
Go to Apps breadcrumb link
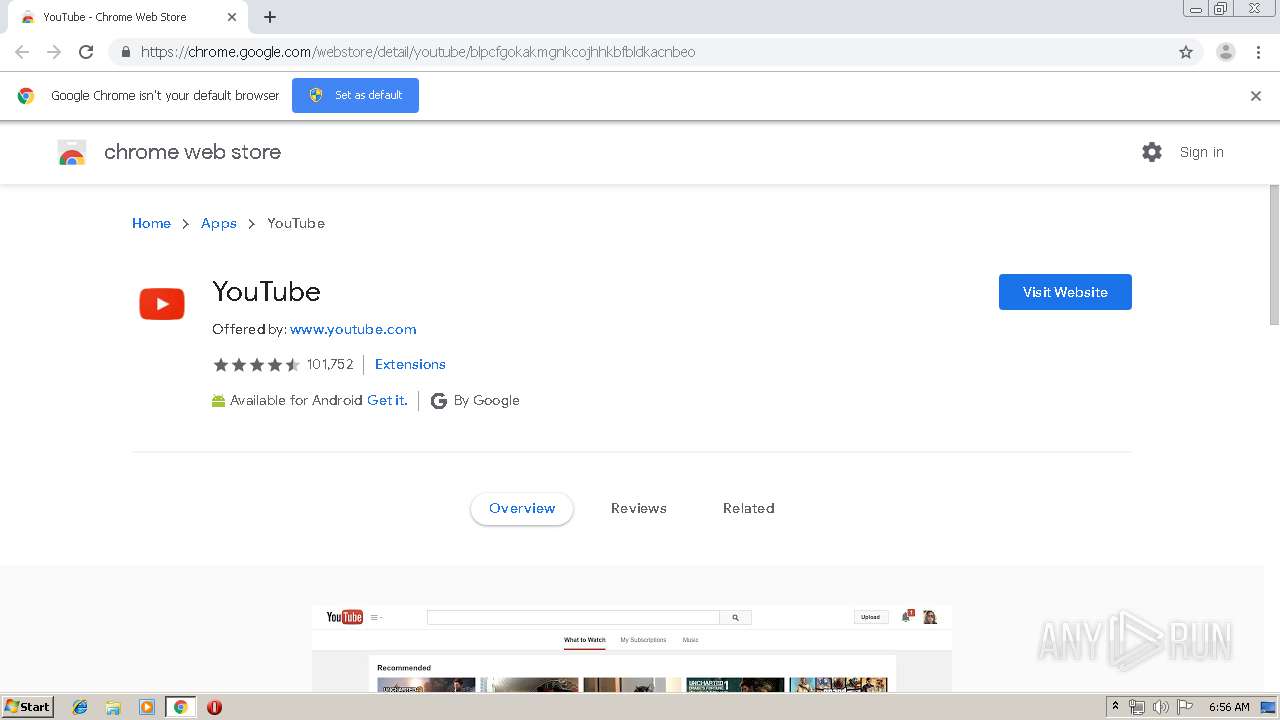tap(219, 223)
